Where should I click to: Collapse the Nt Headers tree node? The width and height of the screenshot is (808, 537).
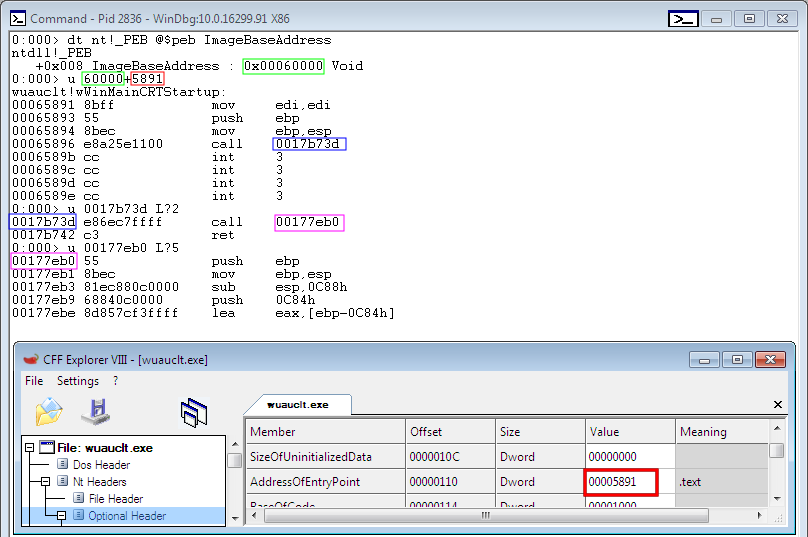coord(45,481)
